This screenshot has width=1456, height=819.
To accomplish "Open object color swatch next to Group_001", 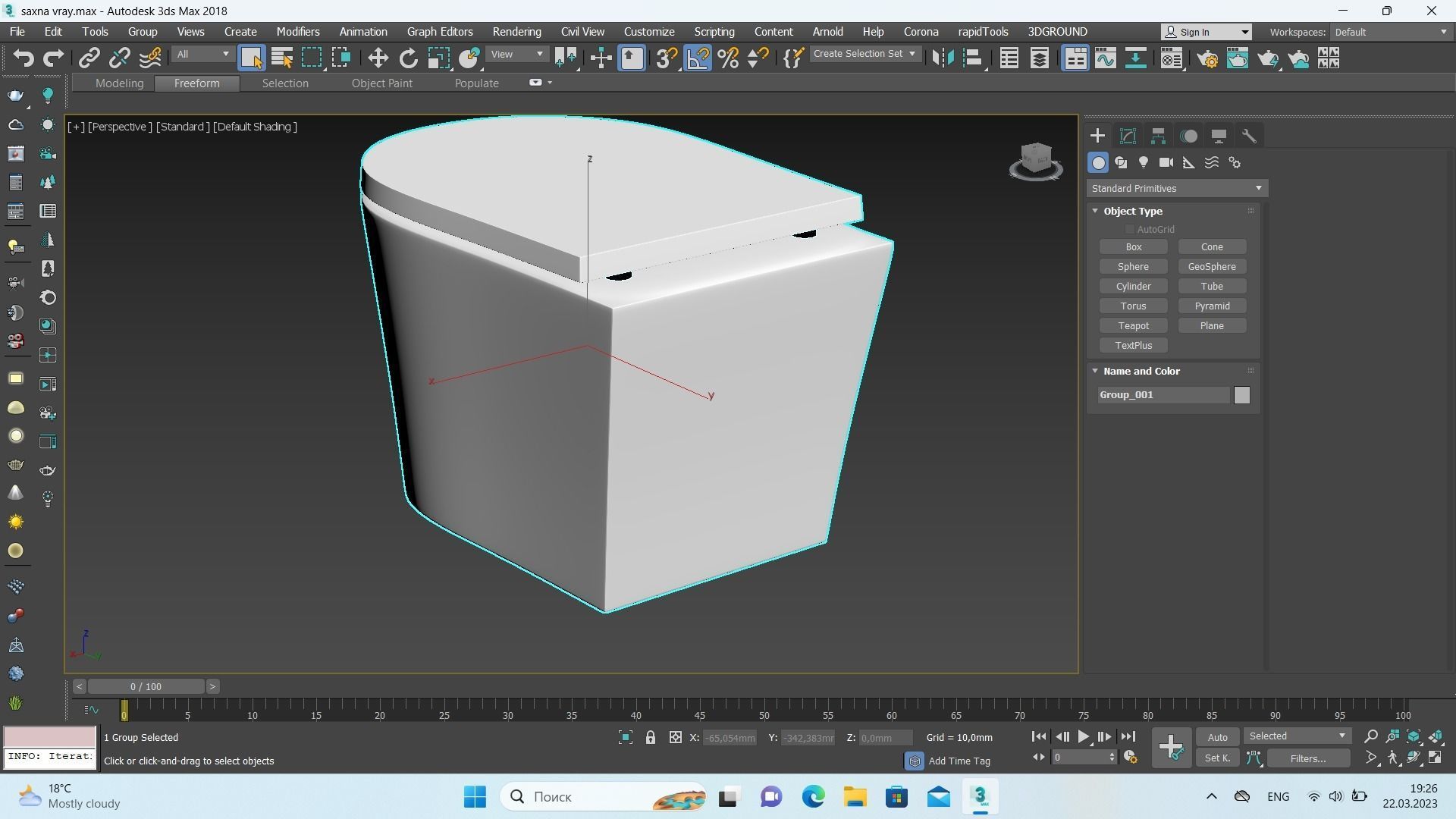I will click(1241, 395).
